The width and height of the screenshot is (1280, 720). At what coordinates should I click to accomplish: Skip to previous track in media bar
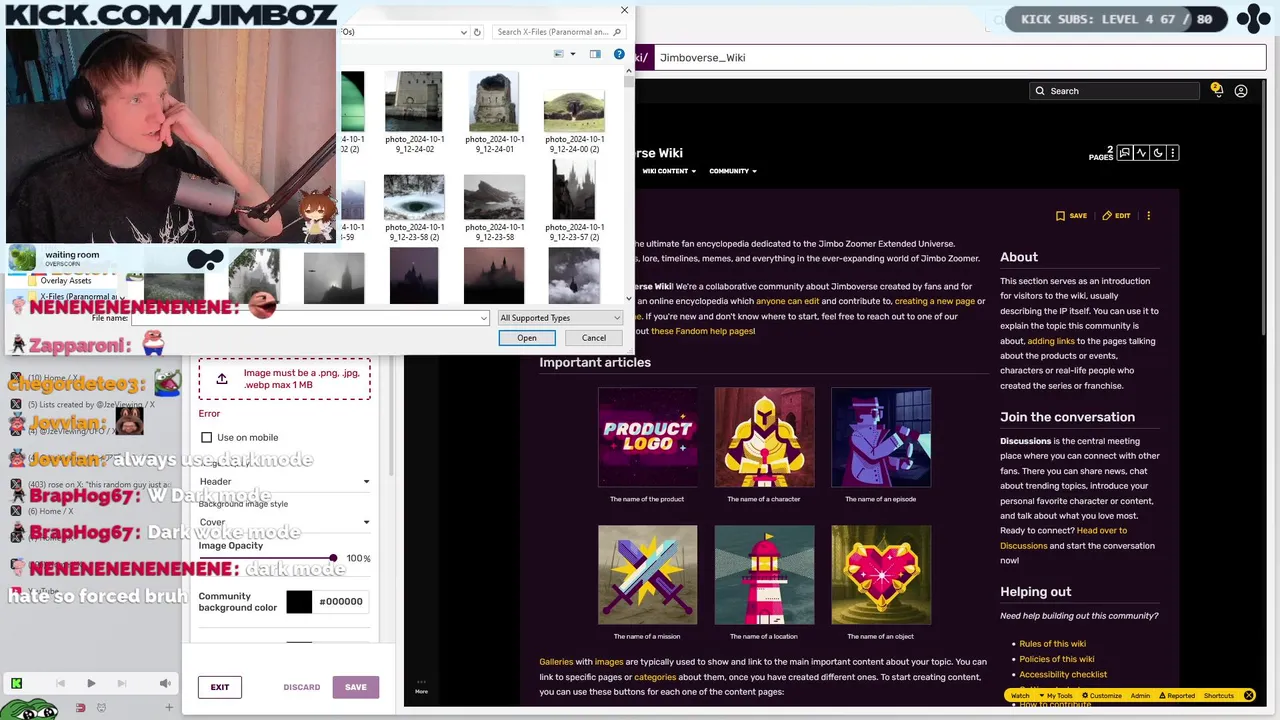pyautogui.click(x=60, y=683)
